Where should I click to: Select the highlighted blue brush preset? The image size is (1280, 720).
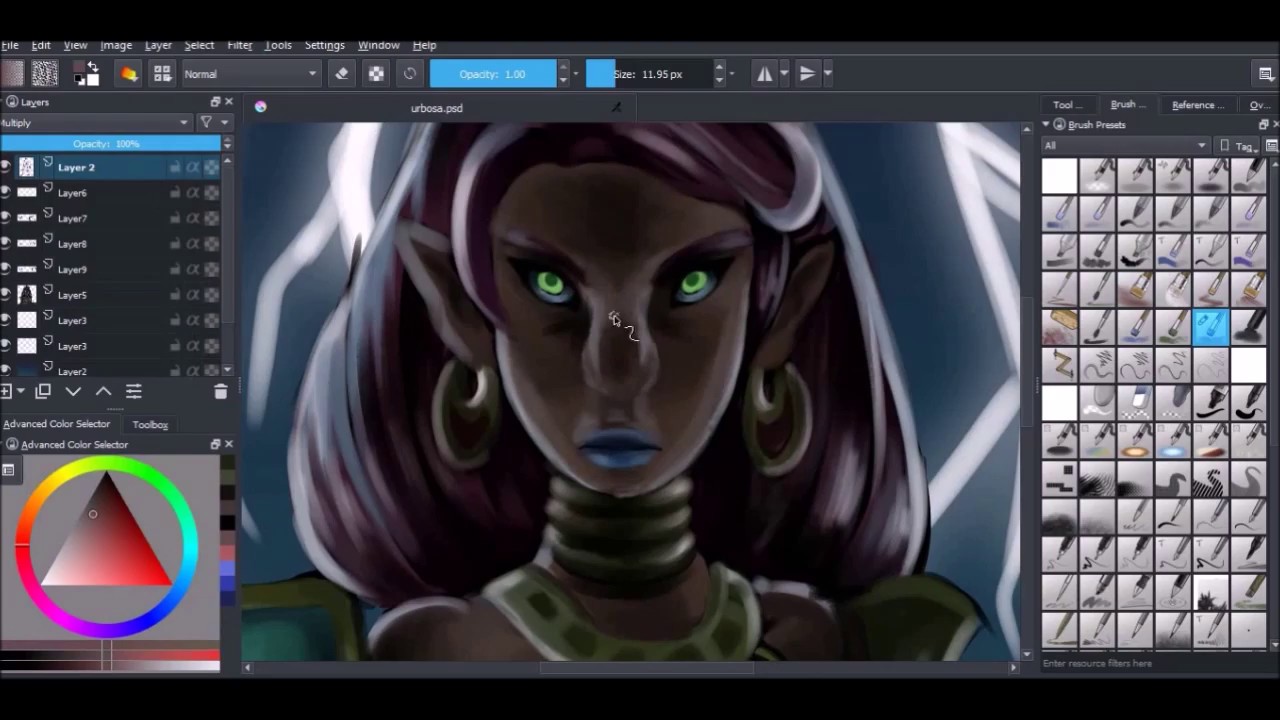click(x=1211, y=327)
